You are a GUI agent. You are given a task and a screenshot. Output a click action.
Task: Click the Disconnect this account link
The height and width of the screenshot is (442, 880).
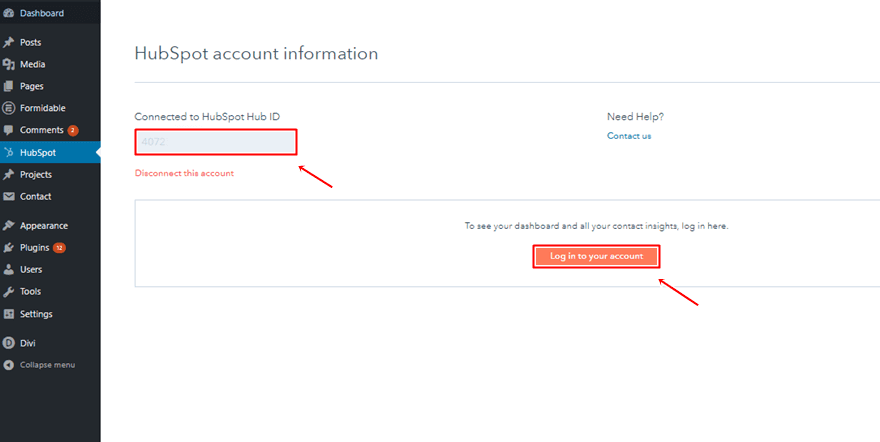tap(184, 173)
